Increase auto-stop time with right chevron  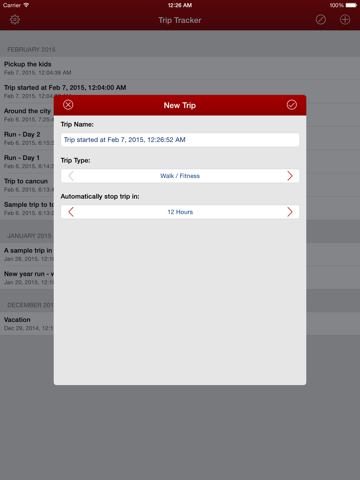(290, 212)
